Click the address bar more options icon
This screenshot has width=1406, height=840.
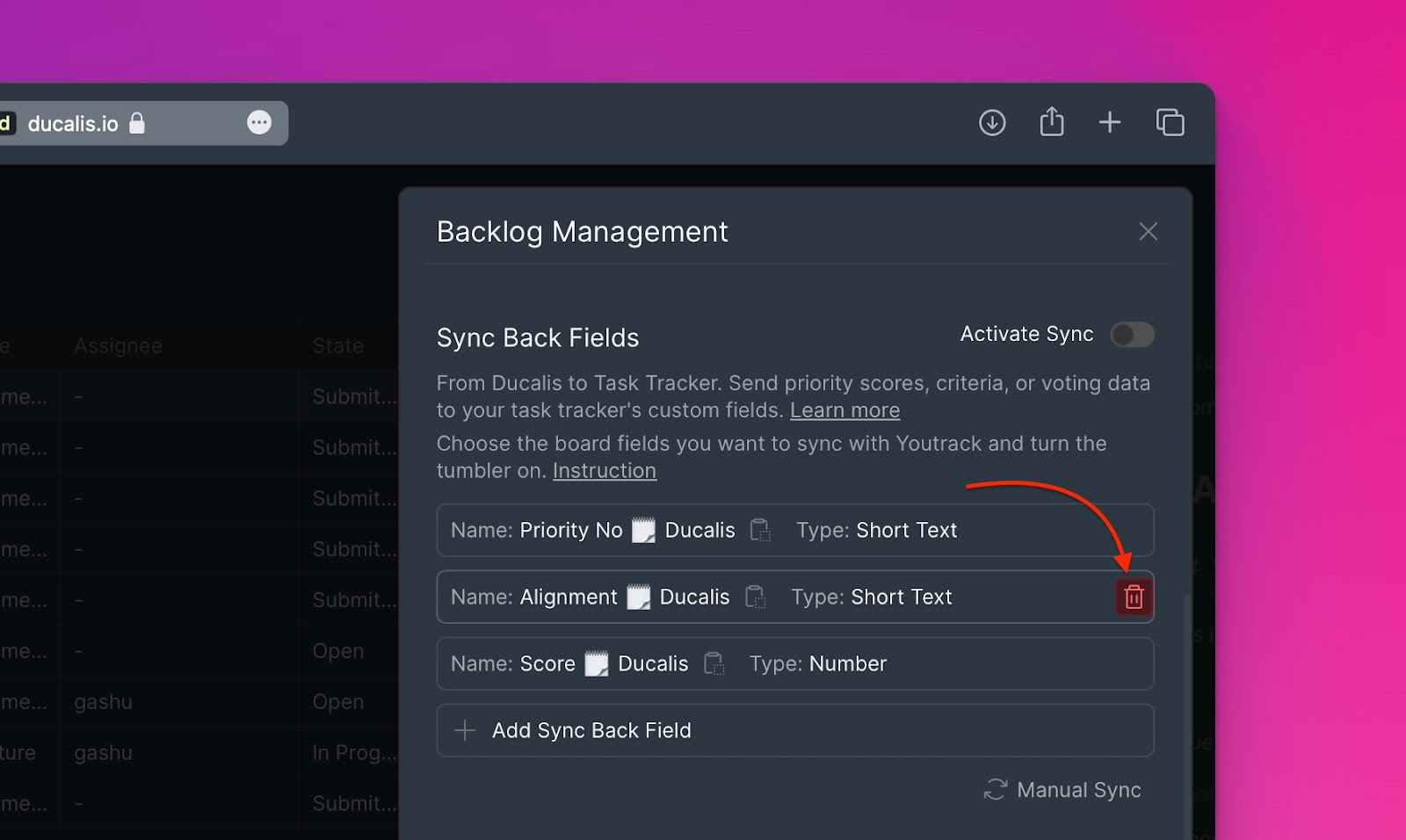tap(259, 123)
